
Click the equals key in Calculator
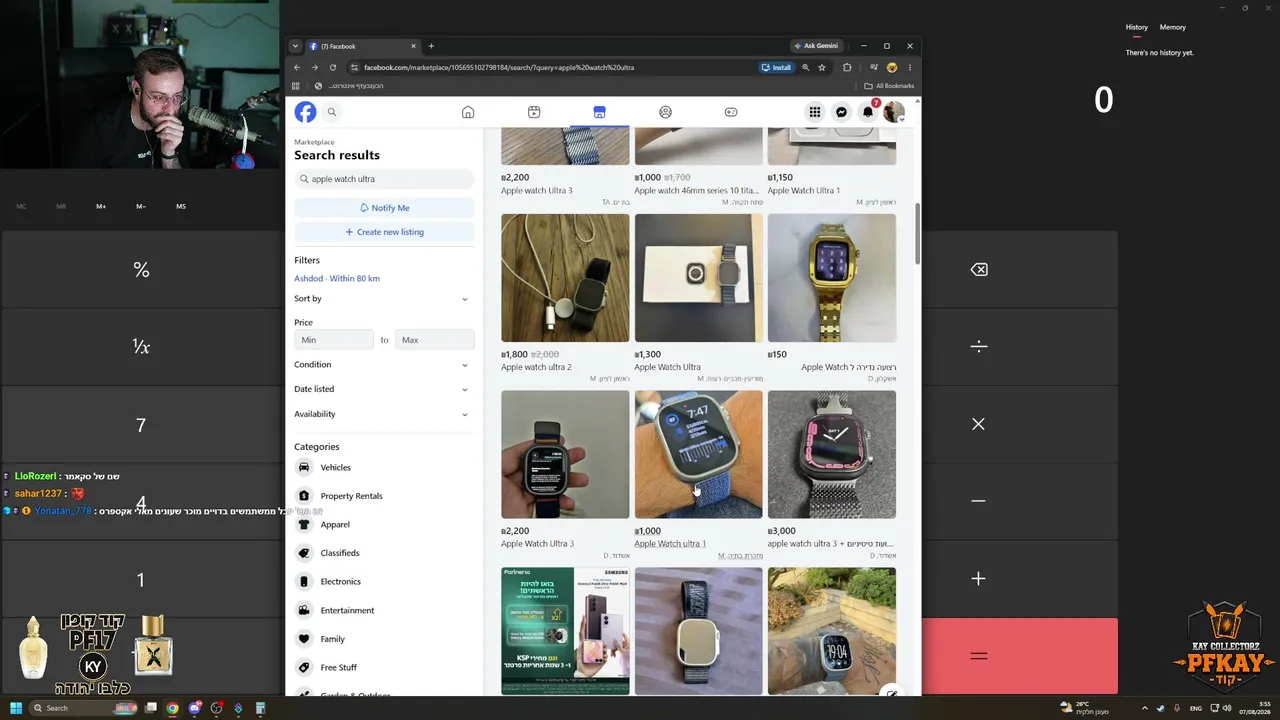(979, 656)
